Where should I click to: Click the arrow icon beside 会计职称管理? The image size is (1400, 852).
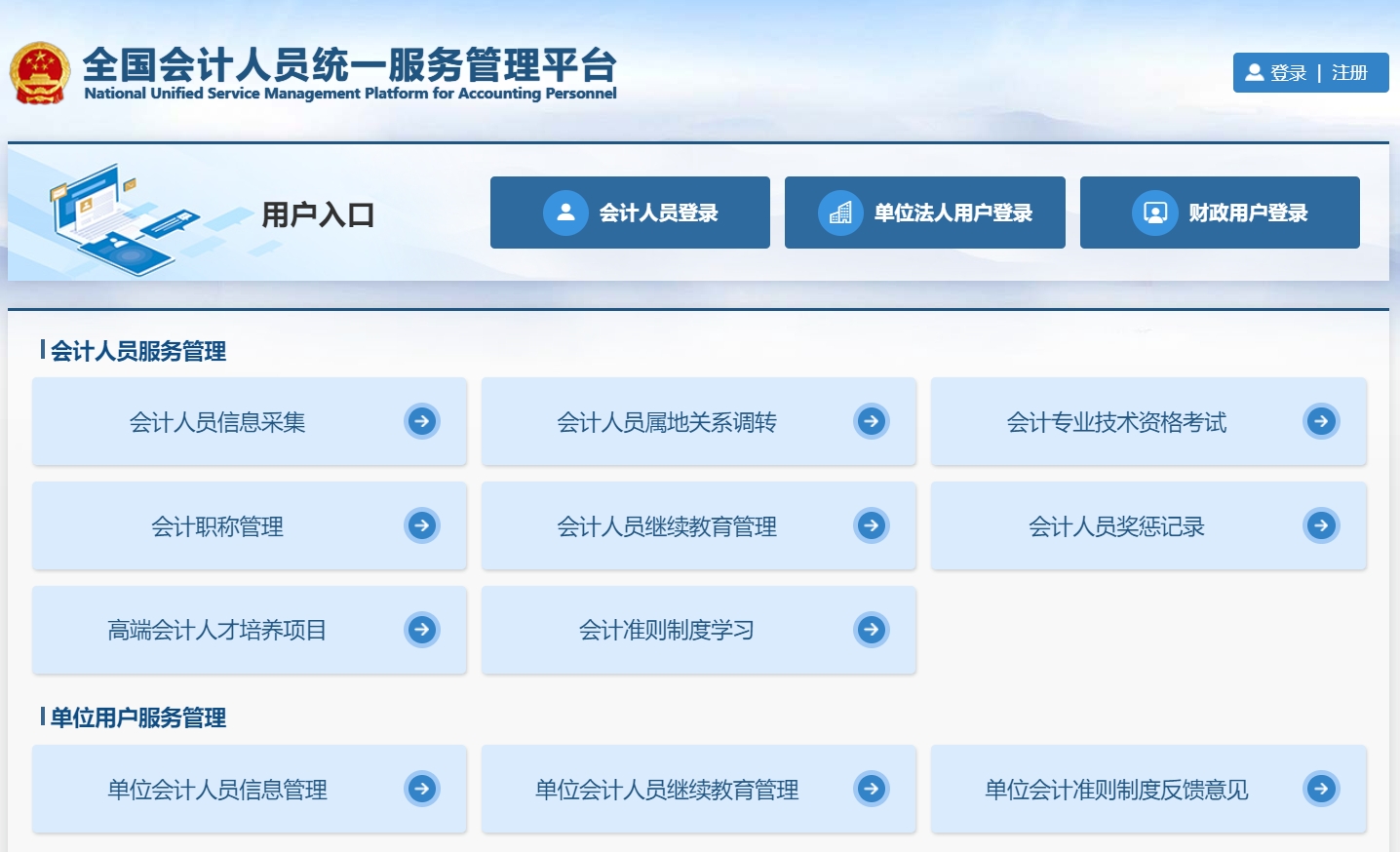point(422,525)
